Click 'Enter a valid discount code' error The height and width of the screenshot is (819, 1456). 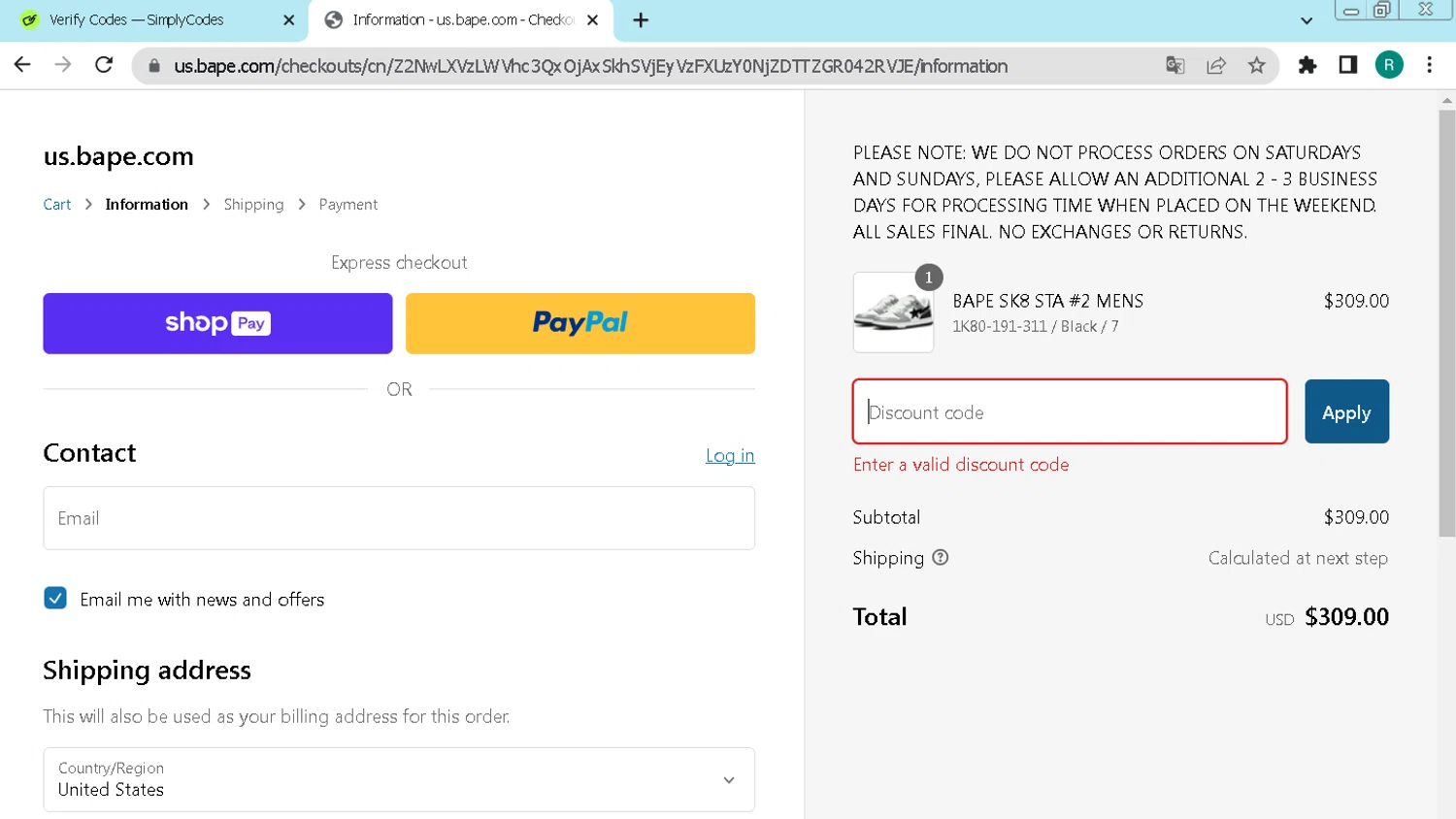click(961, 465)
